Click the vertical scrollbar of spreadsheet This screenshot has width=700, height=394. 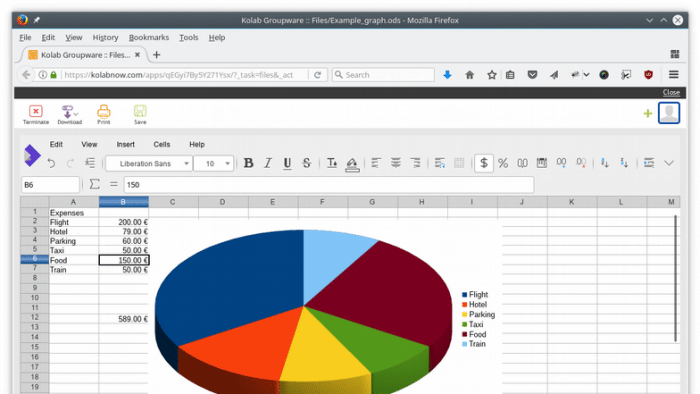(675, 278)
